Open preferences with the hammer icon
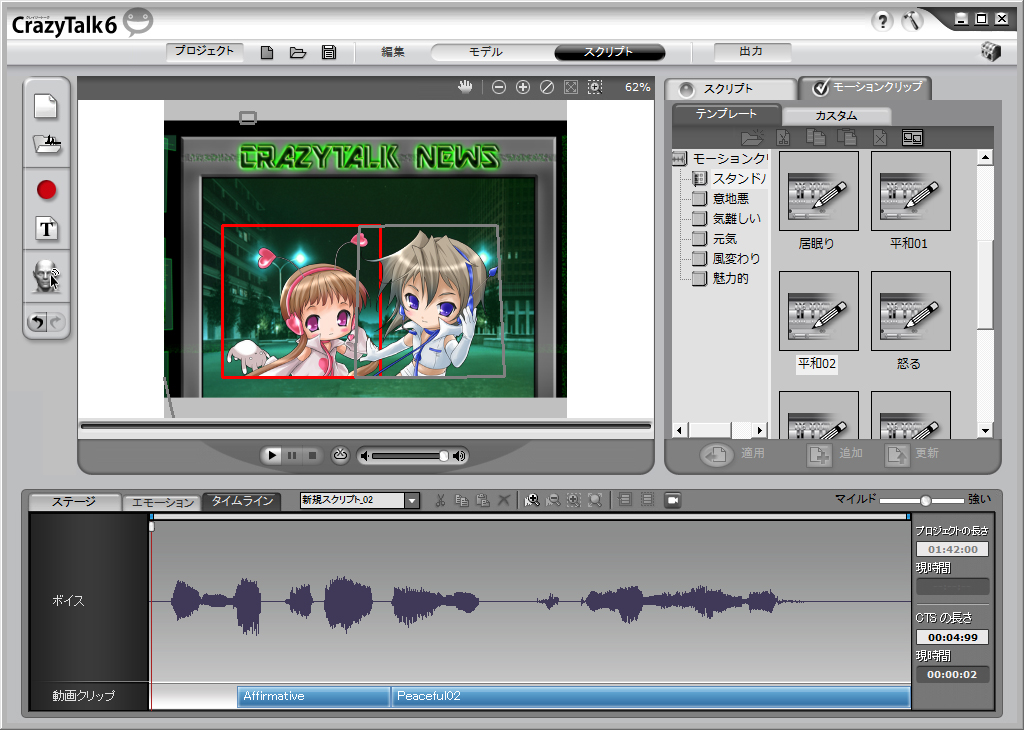 tap(912, 21)
